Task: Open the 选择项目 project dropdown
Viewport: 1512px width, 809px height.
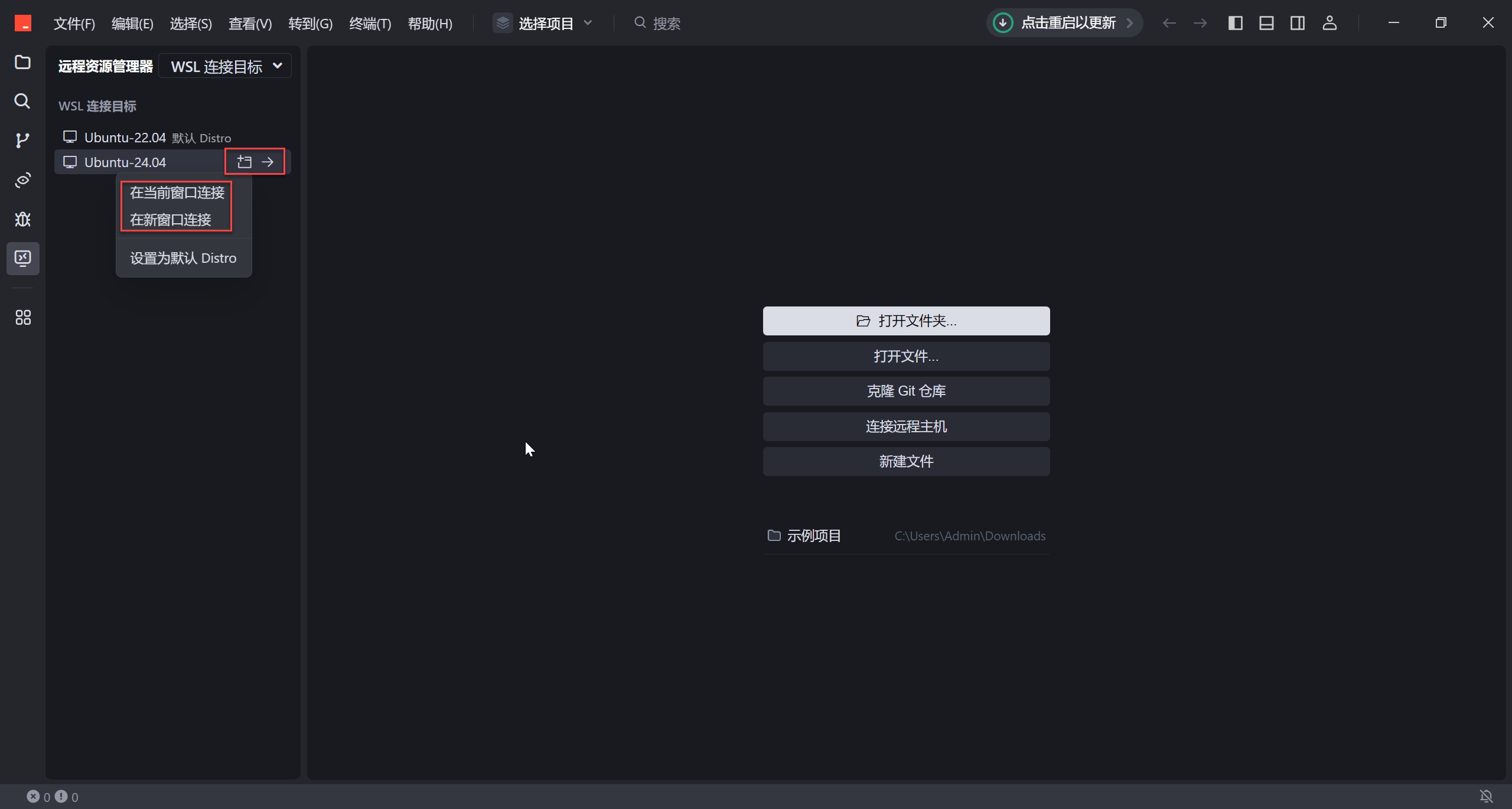Action: tap(545, 23)
